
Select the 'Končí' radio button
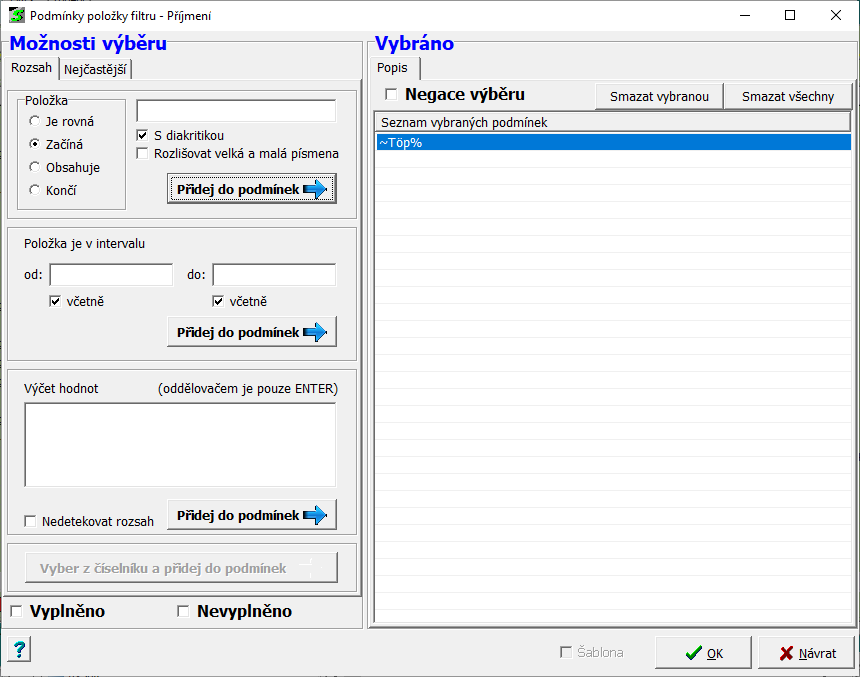pos(36,190)
